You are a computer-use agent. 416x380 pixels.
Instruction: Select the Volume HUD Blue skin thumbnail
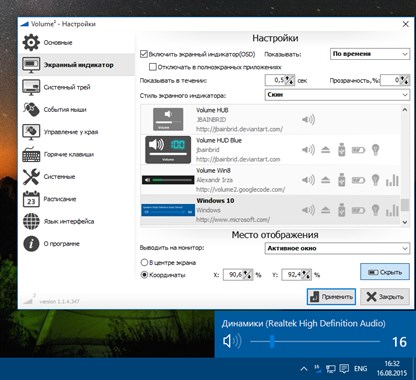click(168, 150)
